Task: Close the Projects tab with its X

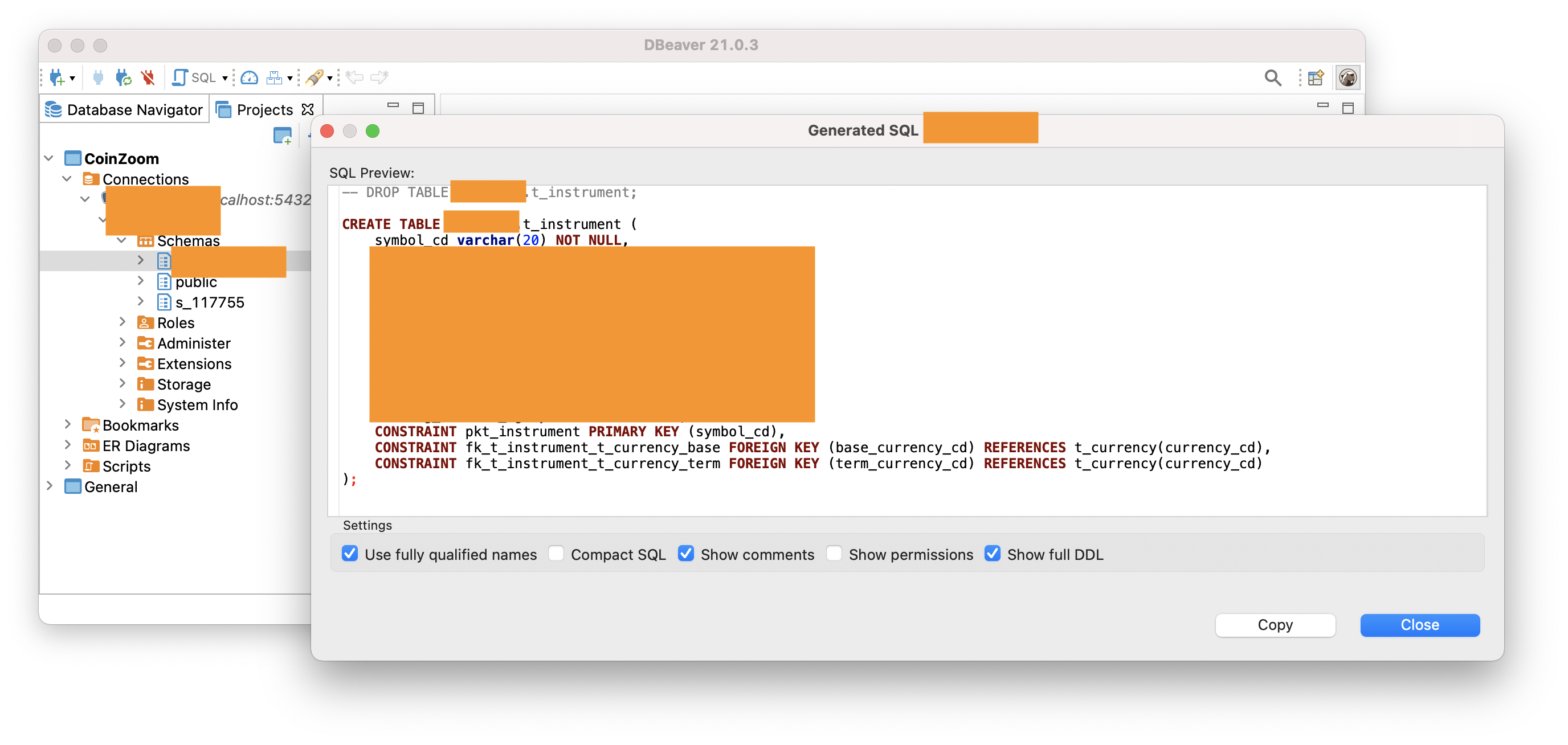Action: 308,109
